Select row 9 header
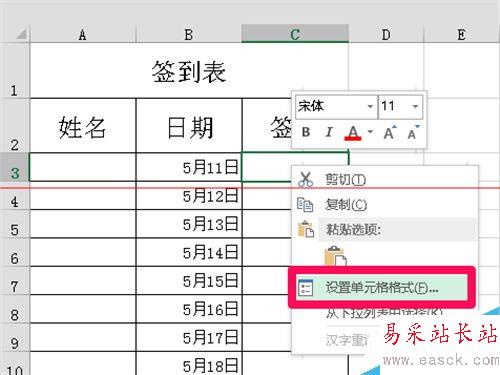The image size is (500, 375). pyautogui.click(x=15, y=338)
